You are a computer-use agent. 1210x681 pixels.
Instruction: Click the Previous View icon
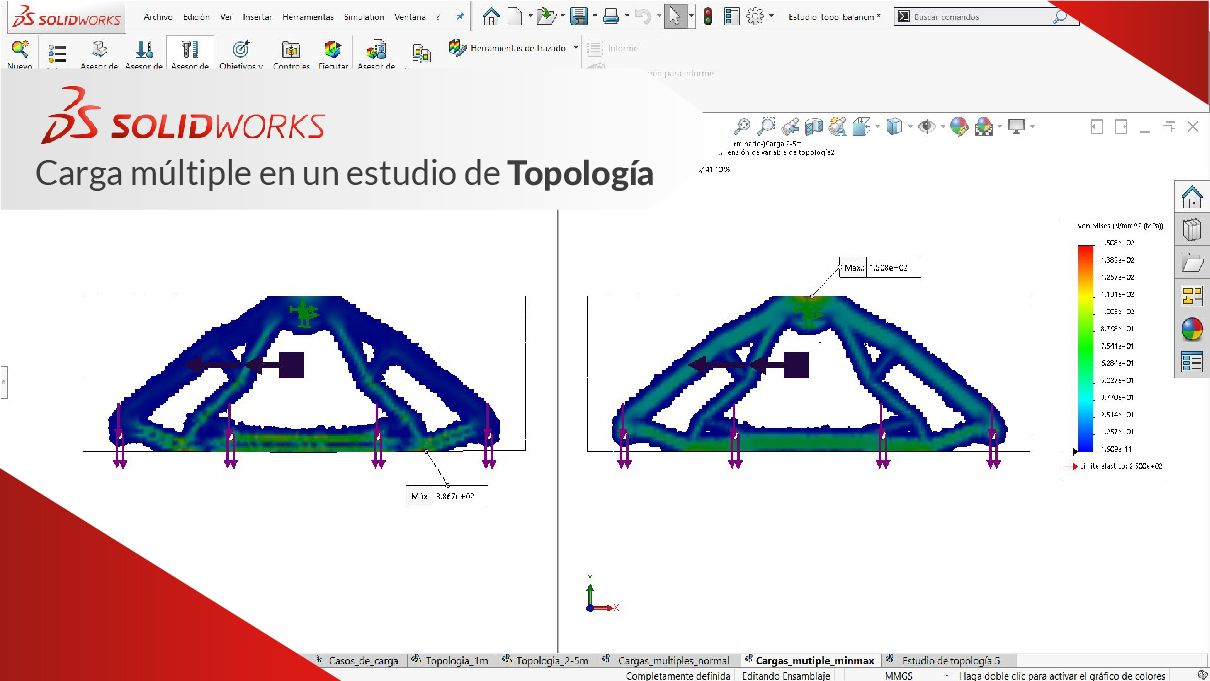tap(790, 126)
